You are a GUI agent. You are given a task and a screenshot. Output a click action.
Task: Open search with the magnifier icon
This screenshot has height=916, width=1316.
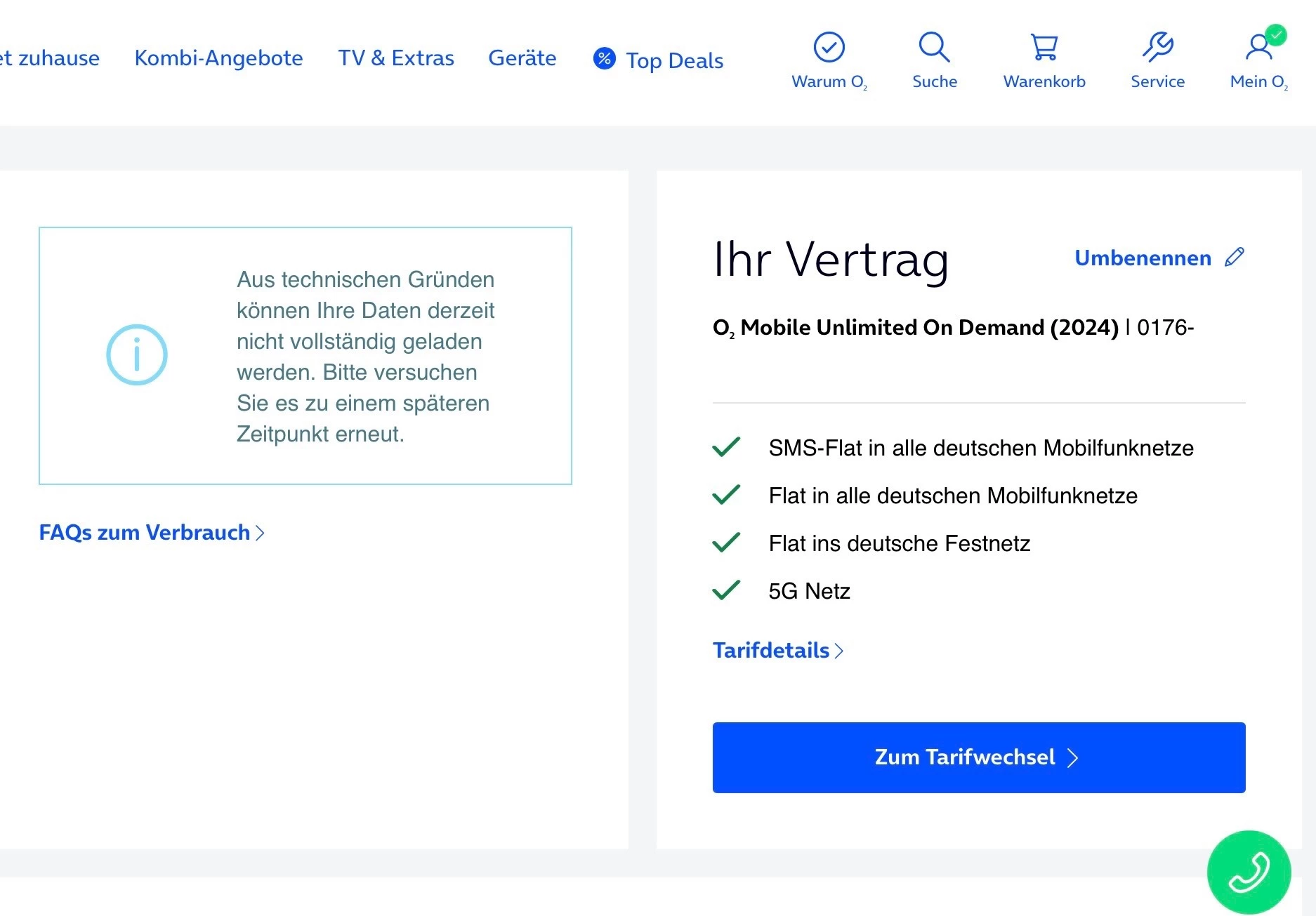pos(934,47)
